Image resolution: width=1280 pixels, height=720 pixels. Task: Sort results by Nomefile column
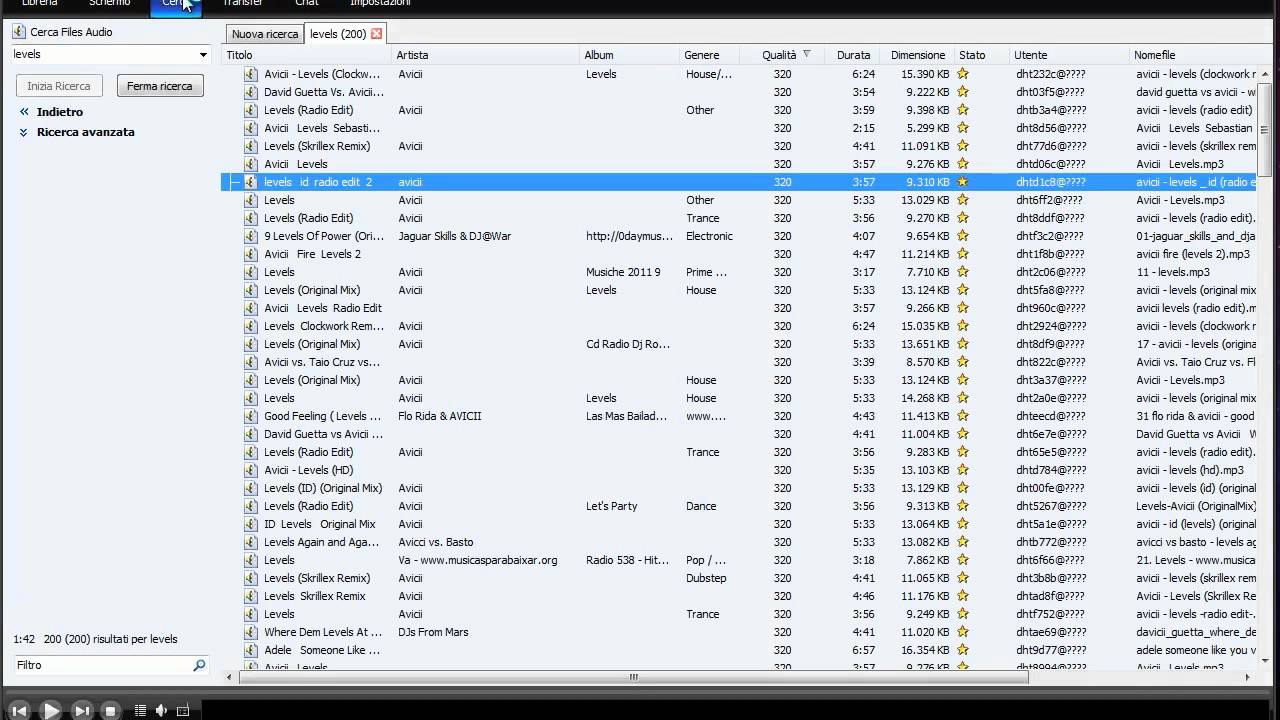1195,55
